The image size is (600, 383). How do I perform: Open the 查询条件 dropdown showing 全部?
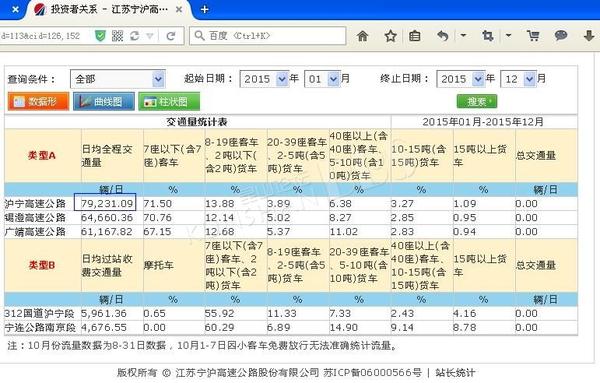(x=118, y=79)
